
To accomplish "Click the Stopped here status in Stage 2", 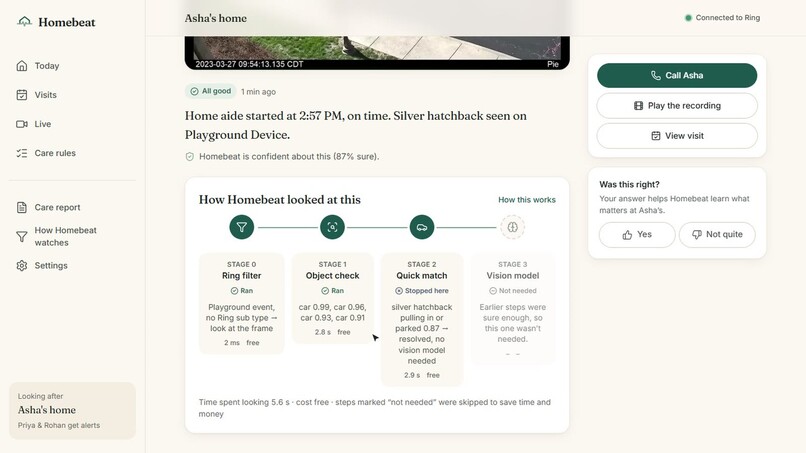I will pos(422,291).
